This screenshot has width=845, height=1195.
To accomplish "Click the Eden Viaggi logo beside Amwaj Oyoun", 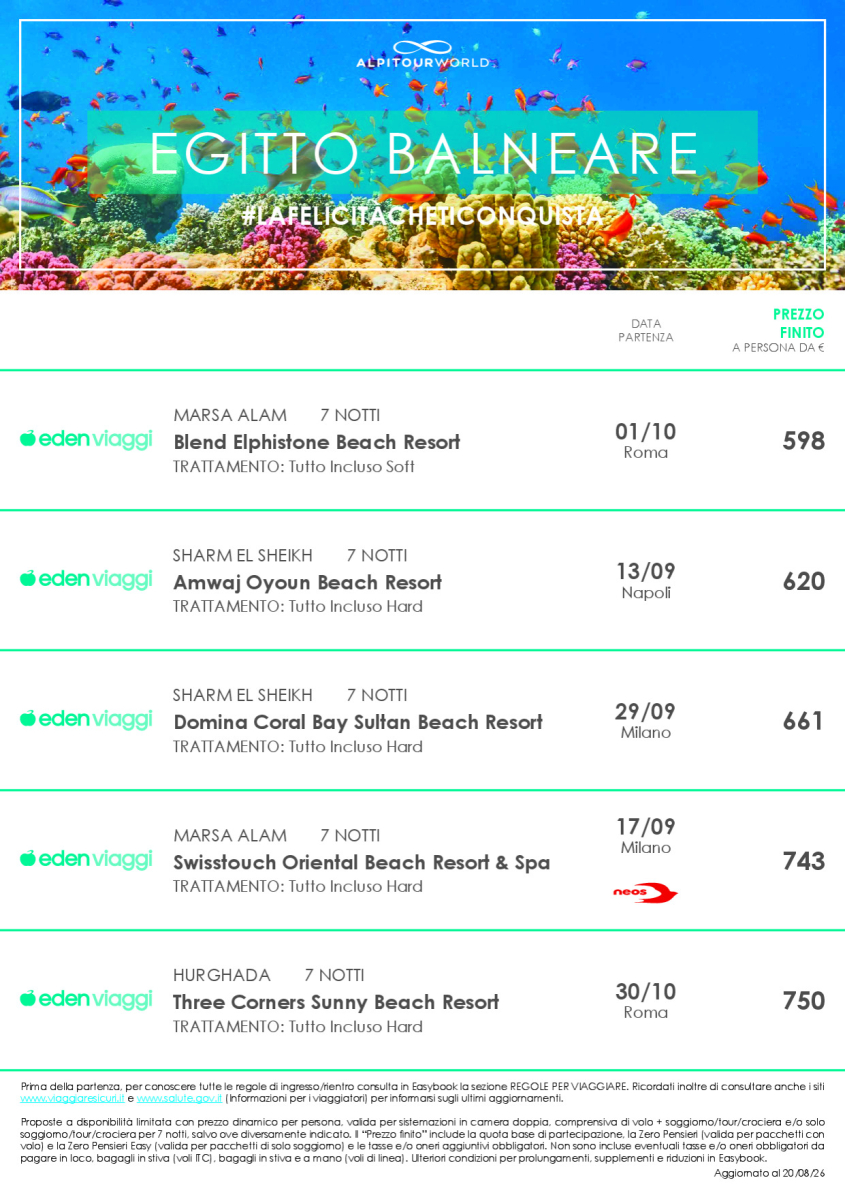I will point(86,579).
